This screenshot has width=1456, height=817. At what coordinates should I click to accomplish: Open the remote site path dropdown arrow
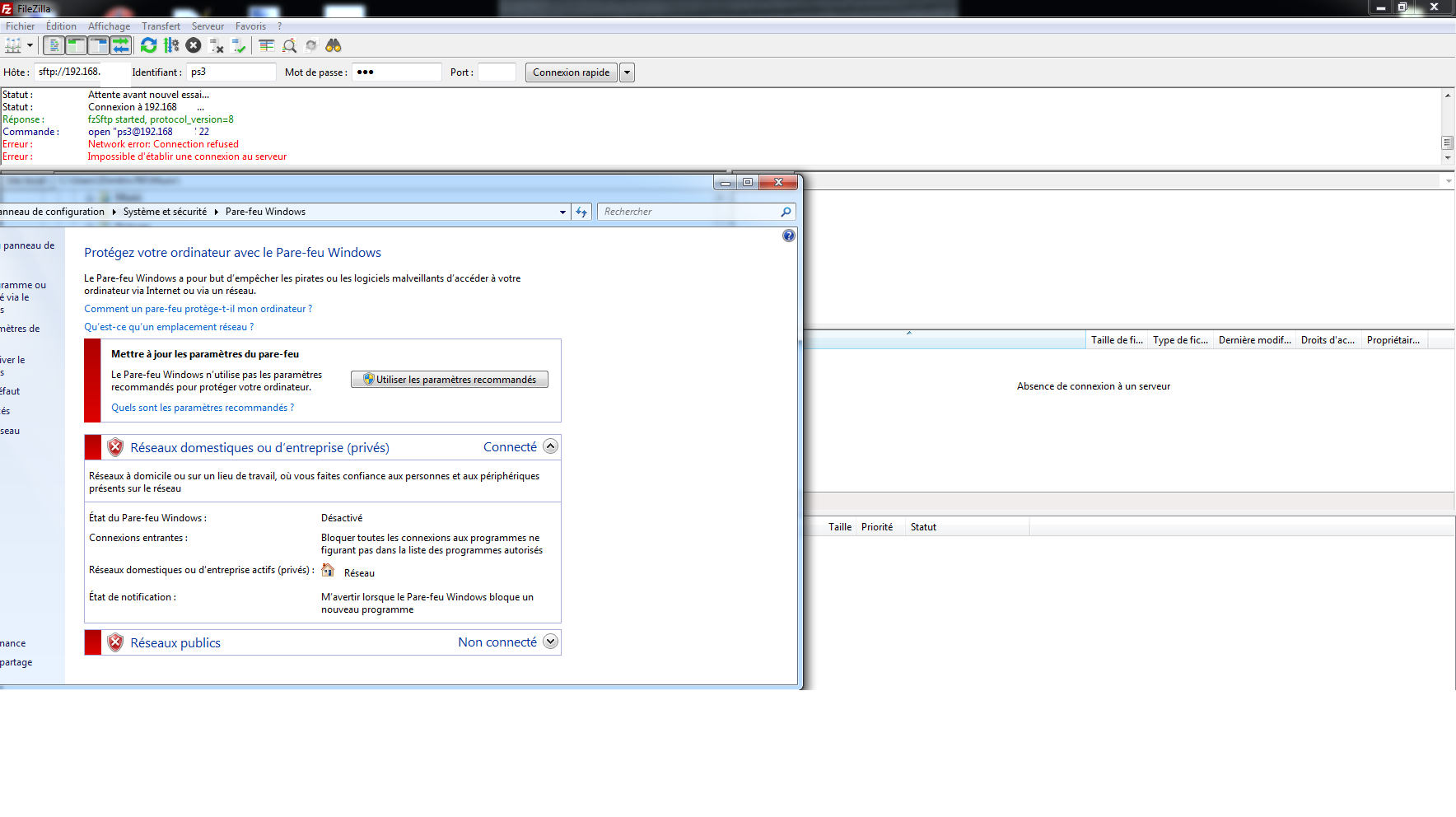pyautogui.click(x=1449, y=181)
